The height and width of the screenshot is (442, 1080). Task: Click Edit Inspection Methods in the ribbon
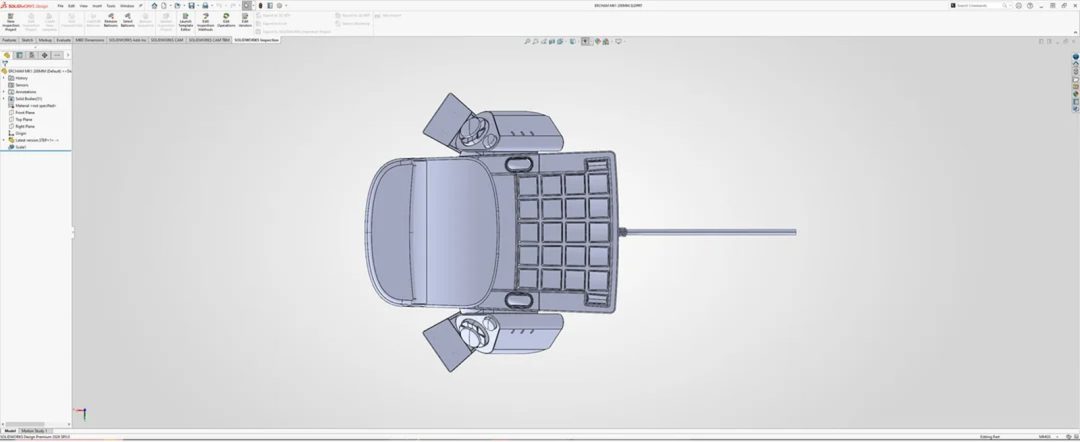[x=205, y=21]
